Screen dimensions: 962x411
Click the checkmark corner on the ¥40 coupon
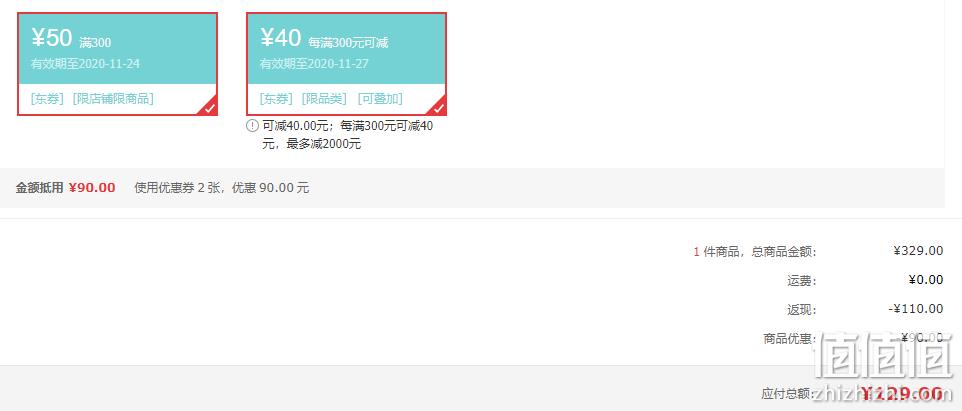[439, 108]
